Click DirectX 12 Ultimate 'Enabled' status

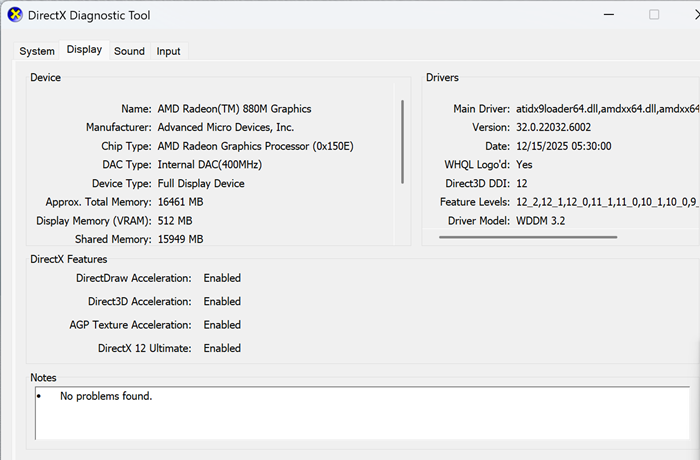(x=222, y=348)
